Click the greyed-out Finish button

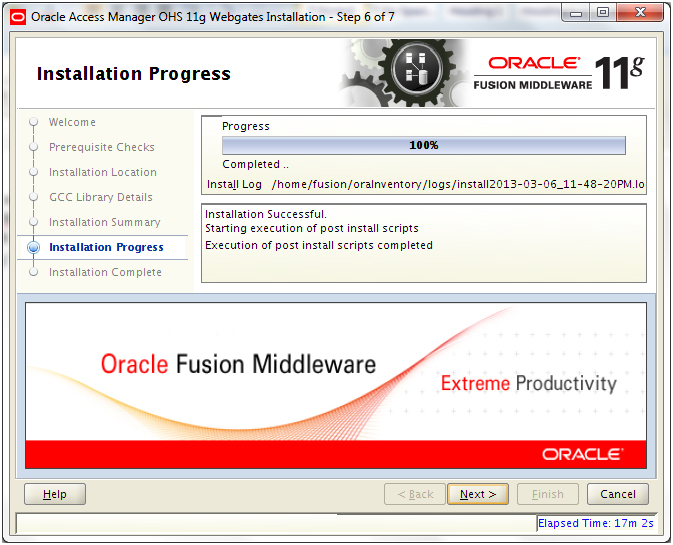548,494
